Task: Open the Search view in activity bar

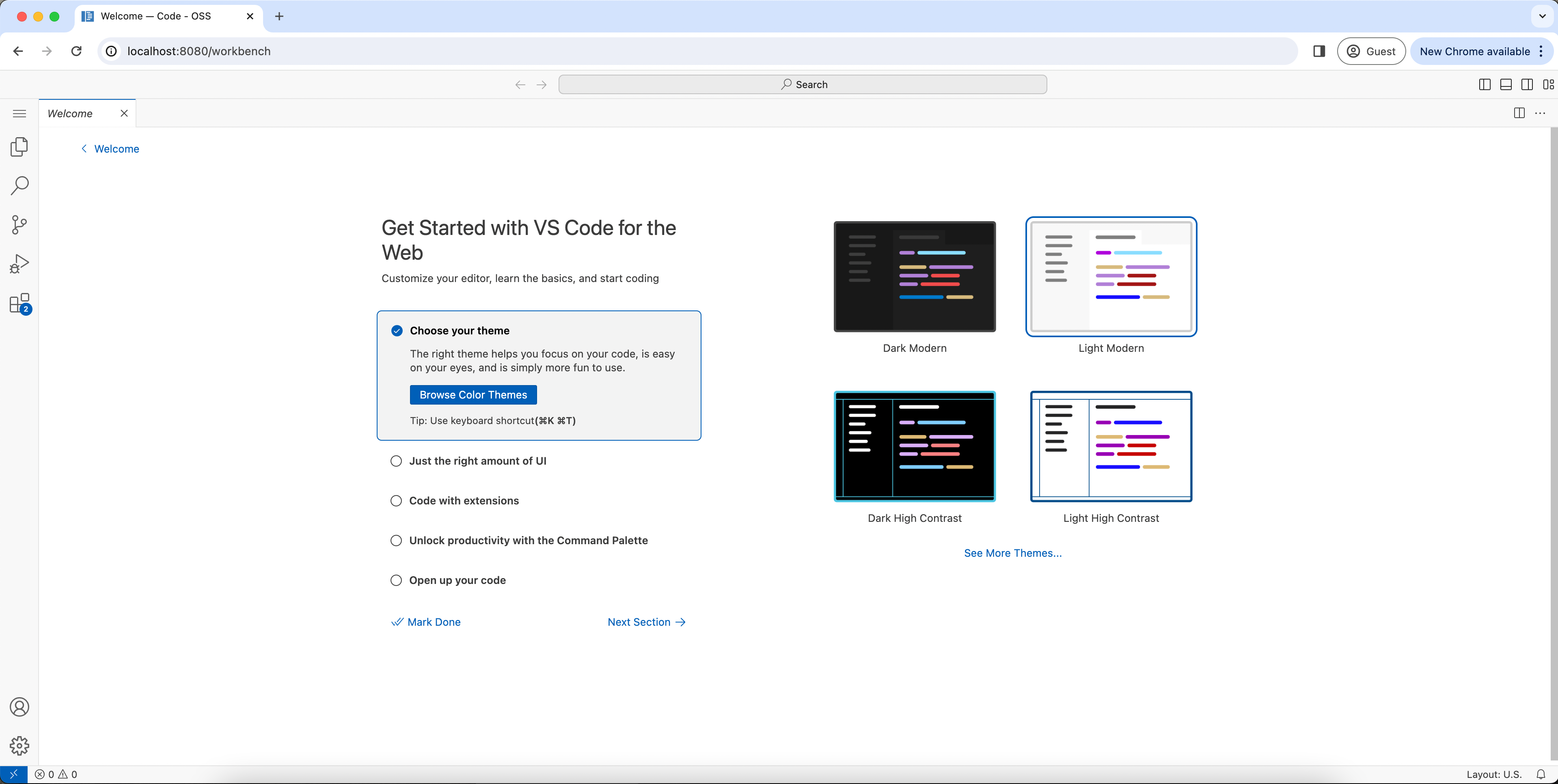Action: click(19, 185)
